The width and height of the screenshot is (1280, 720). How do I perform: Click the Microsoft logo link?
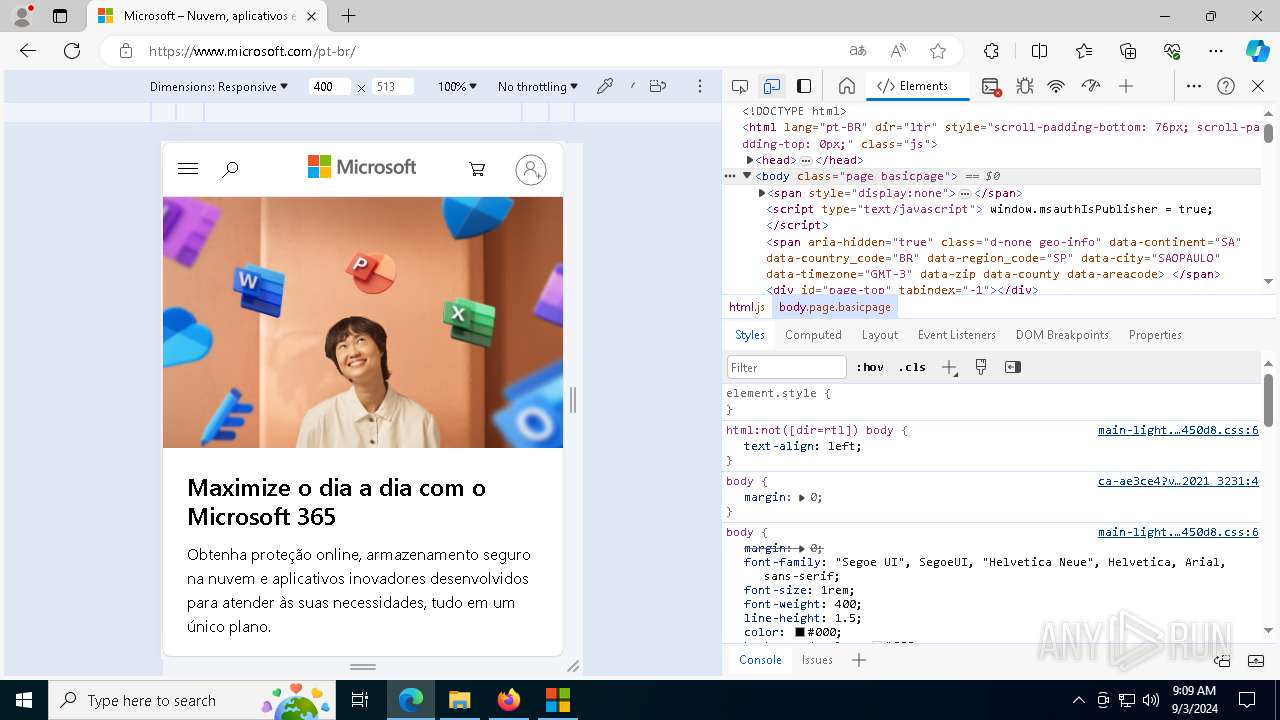[362, 167]
